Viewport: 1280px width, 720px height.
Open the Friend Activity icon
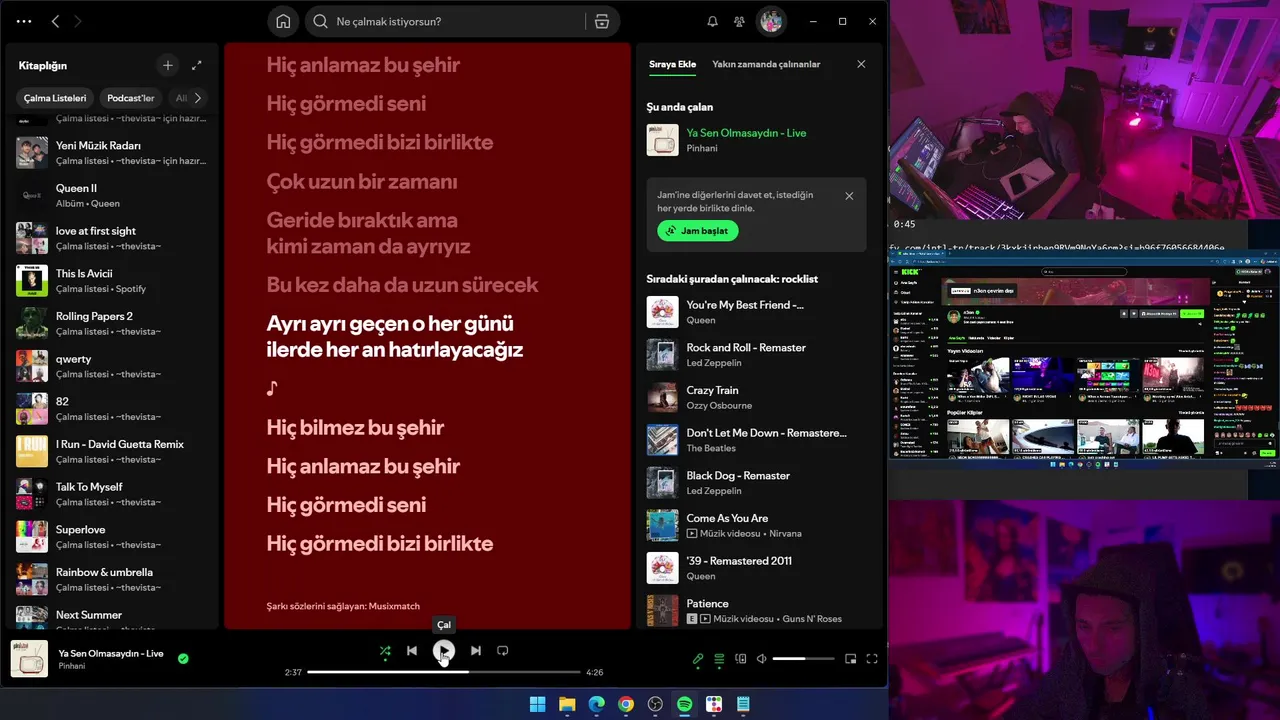pyautogui.click(x=739, y=21)
